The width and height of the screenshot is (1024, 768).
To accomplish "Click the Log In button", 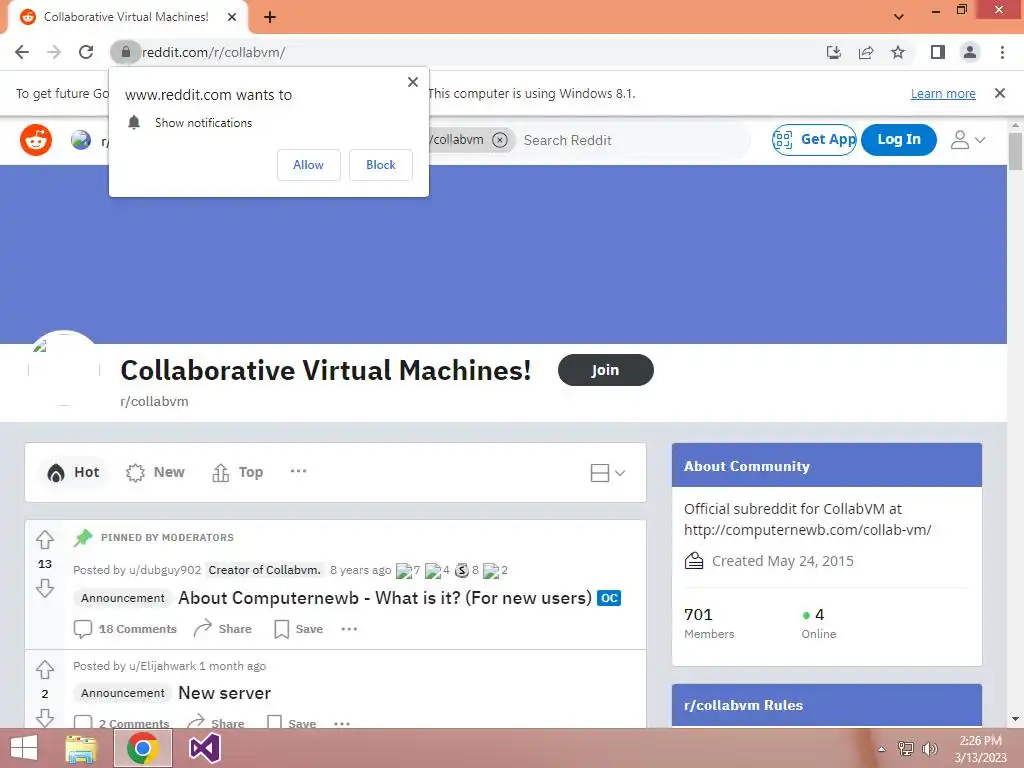I will point(899,139).
